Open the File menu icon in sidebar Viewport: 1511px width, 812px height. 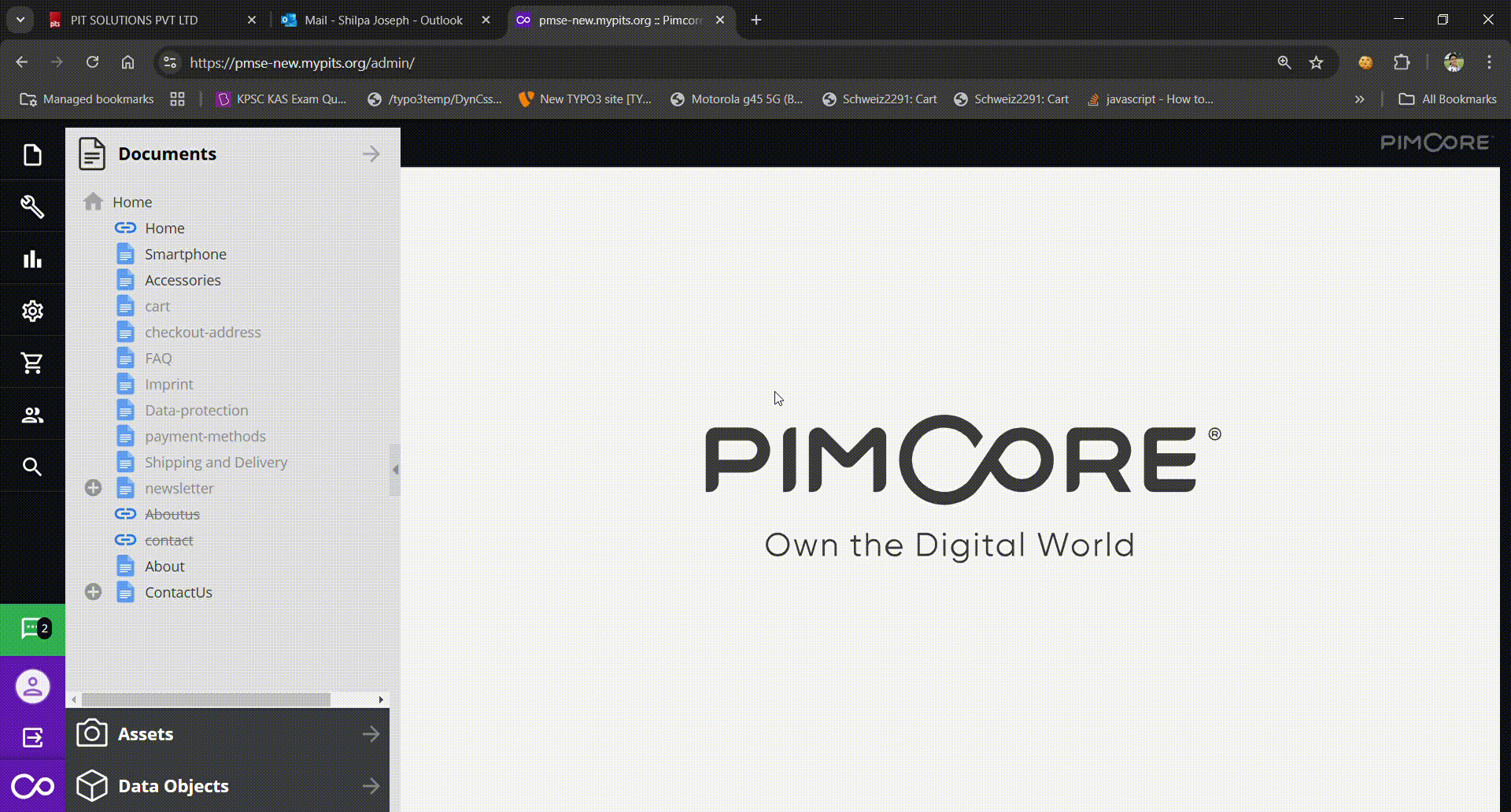(x=32, y=154)
